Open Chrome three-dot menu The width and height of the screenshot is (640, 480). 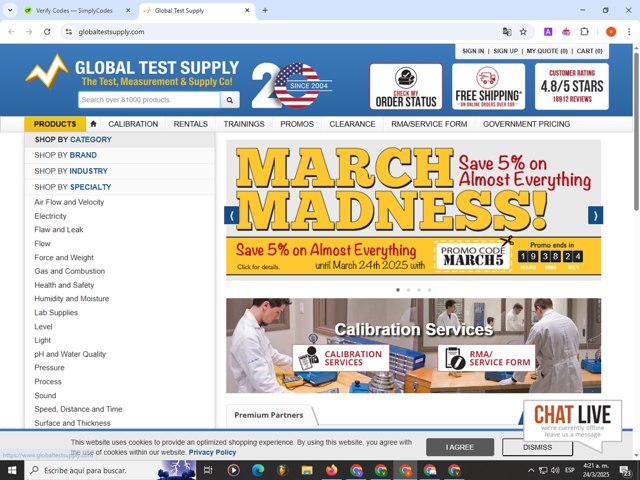coord(629,31)
